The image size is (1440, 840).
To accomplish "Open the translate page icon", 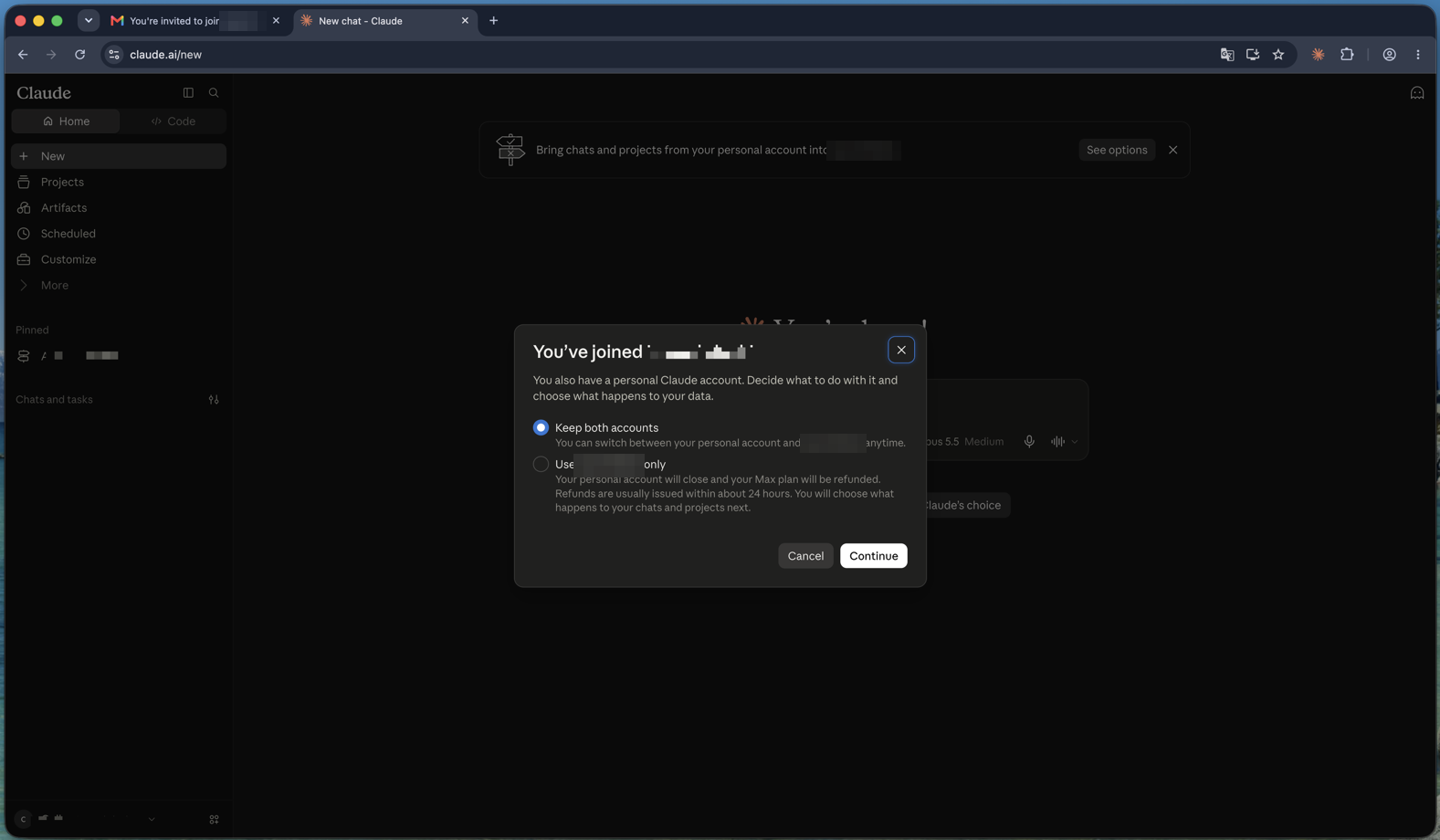I will click(x=1227, y=55).
